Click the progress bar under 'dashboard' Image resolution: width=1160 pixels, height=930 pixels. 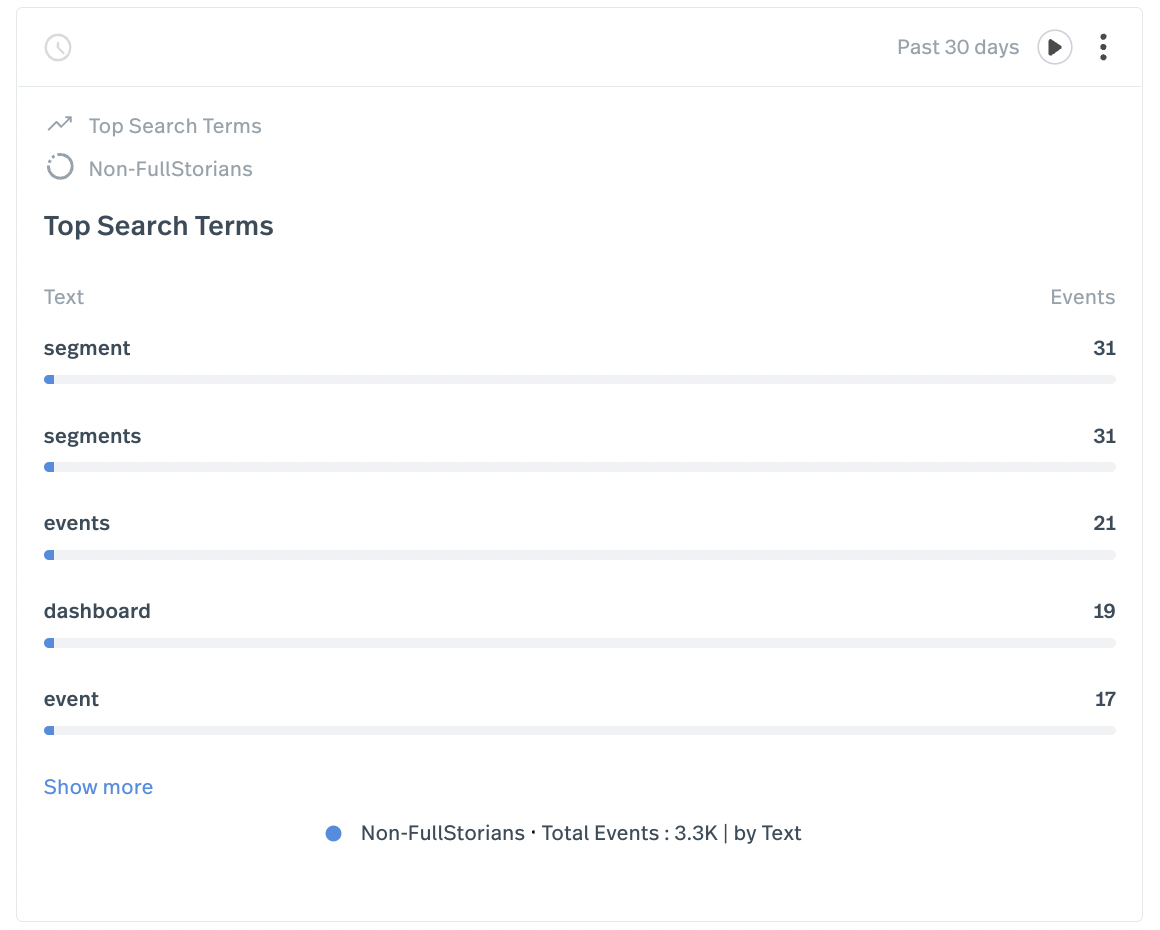click(579, 643)
